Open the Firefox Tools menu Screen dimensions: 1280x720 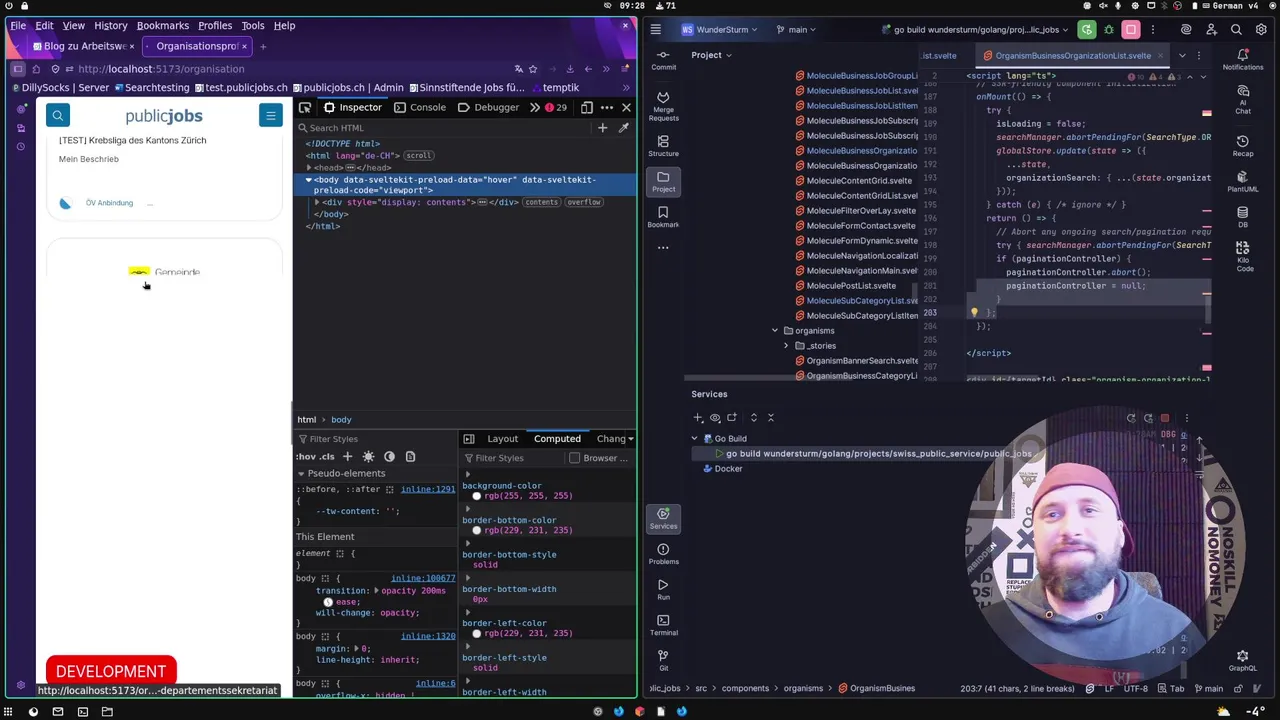pos(253,25)
